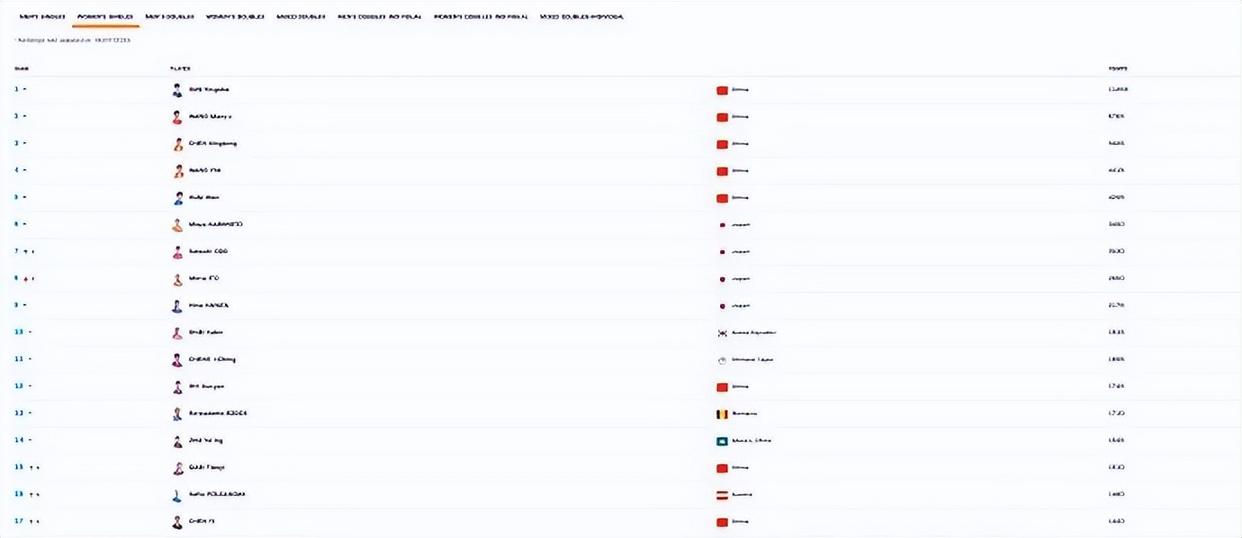Click the Points column header
The width and height of the screenshot is (1242, 538).
[1117, 69]
